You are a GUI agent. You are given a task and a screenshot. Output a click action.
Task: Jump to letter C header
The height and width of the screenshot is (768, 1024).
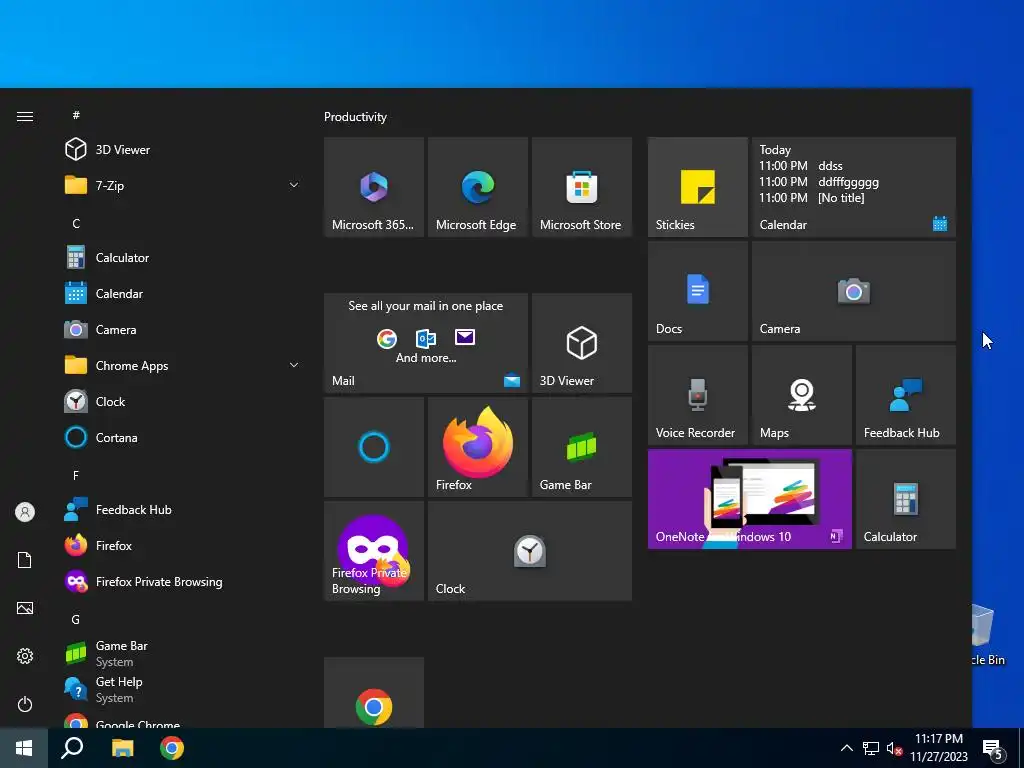click(x=76, y=223)
